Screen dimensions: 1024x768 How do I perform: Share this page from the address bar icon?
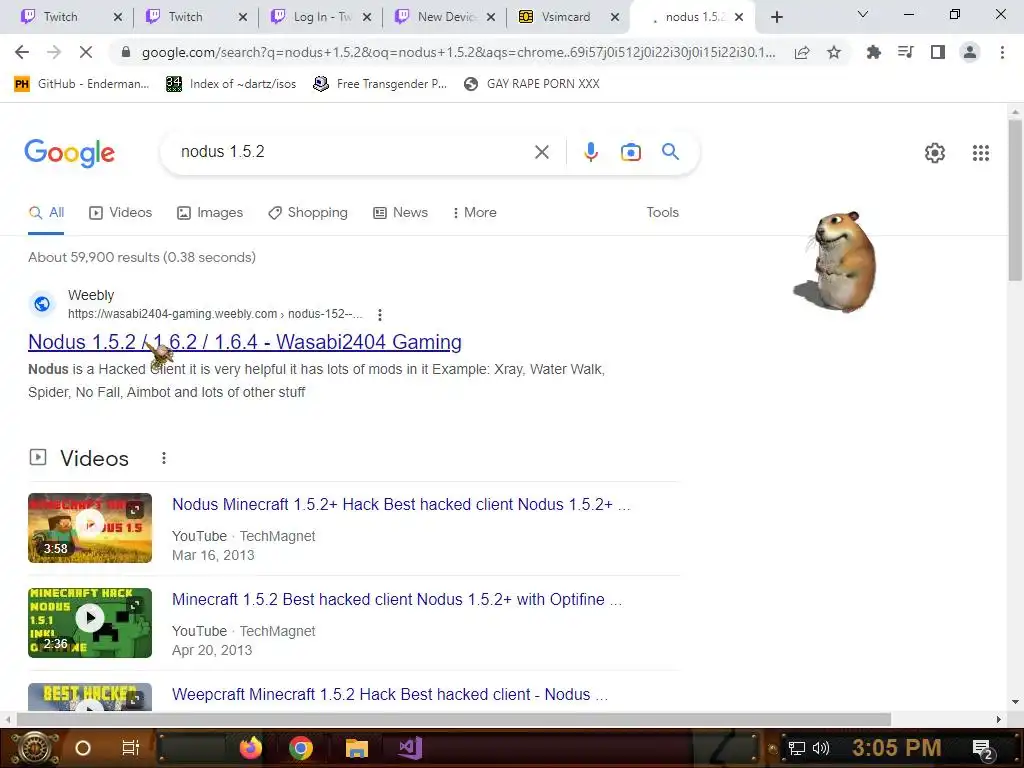802,52
